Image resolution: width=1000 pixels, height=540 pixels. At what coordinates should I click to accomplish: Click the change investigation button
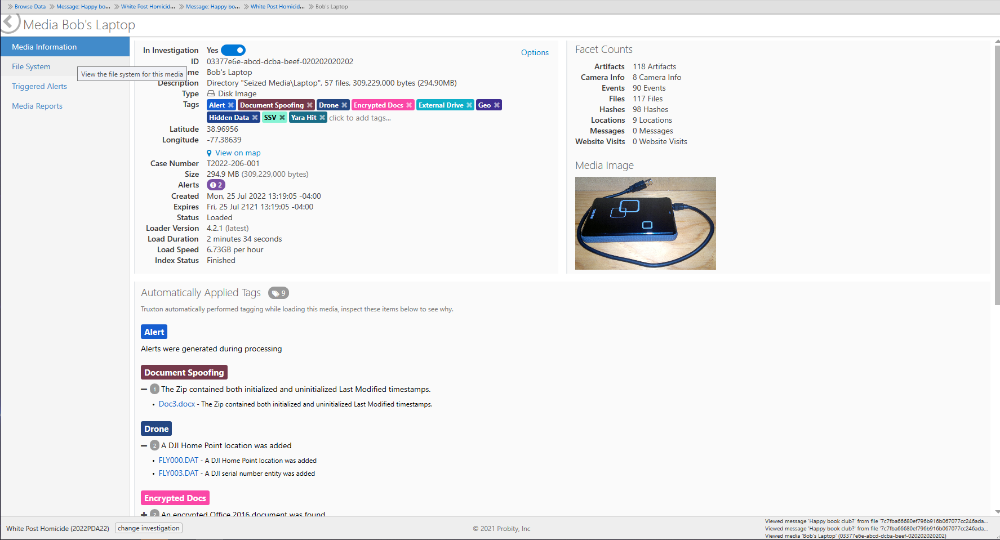pos(149,529)
